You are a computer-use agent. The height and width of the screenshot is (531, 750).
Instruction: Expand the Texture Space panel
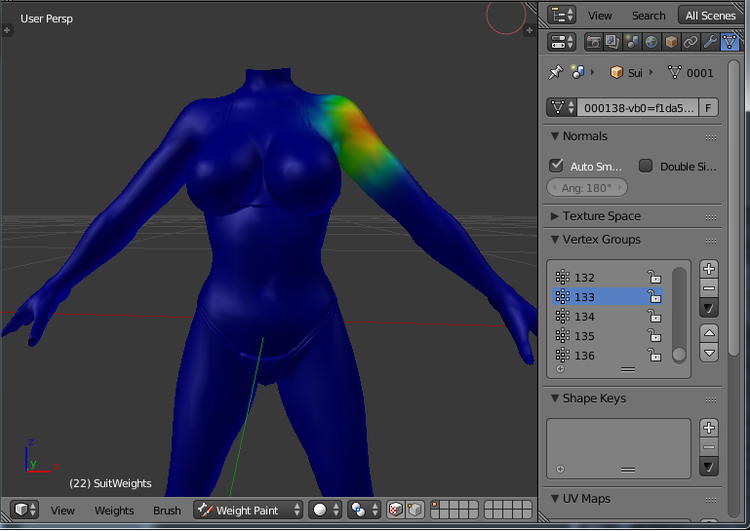click(555, 216)
